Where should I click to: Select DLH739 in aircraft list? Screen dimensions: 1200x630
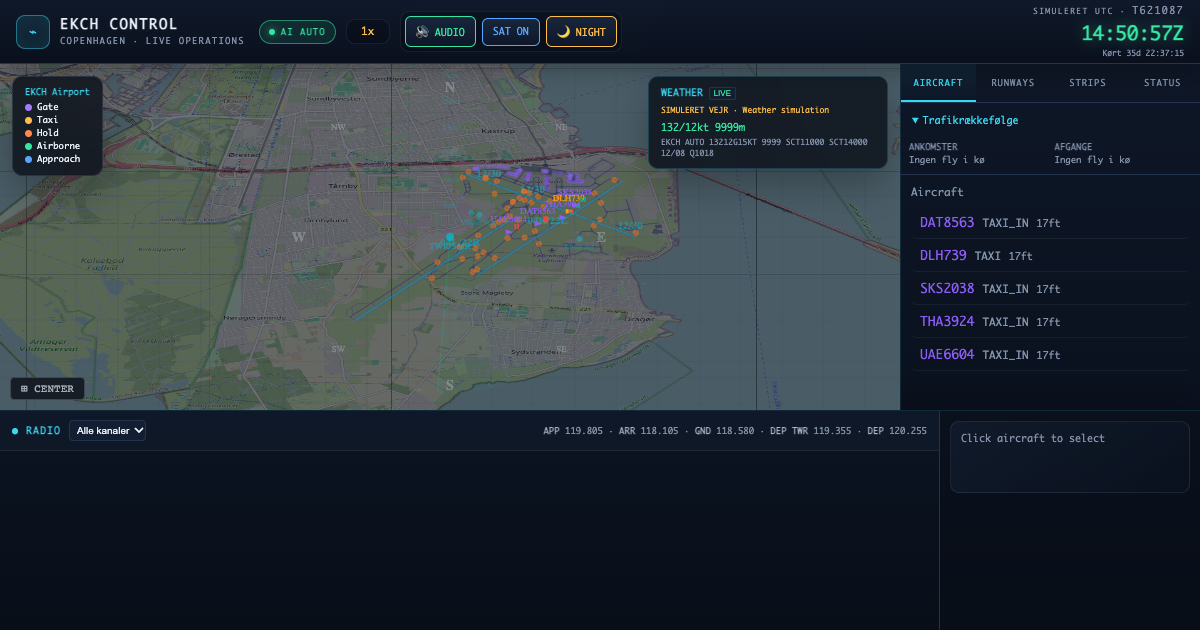click(1050, 255)
